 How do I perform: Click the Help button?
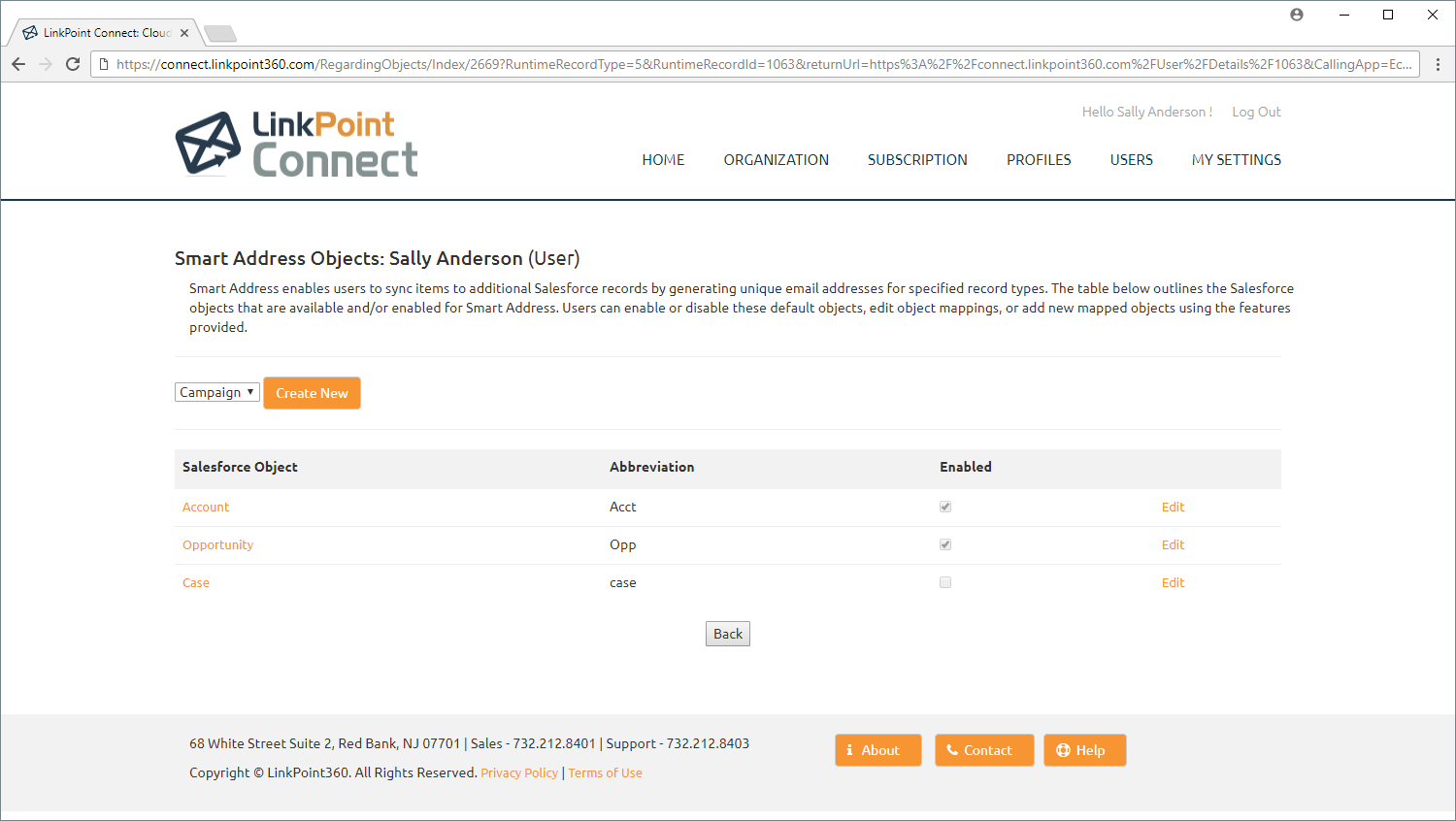[1085, 750]
